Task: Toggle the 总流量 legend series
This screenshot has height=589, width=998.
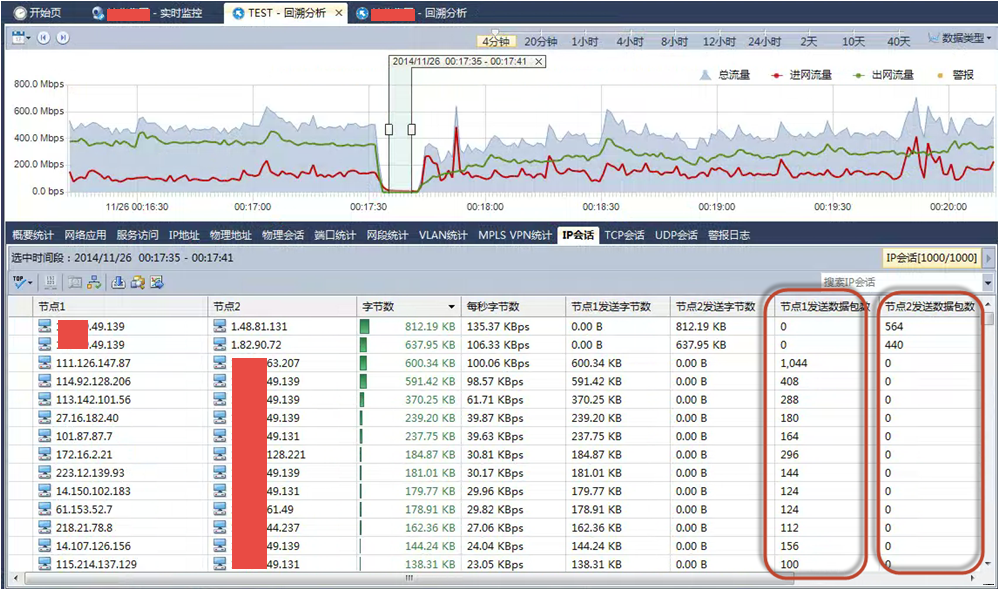Action: tap(726, 75)
